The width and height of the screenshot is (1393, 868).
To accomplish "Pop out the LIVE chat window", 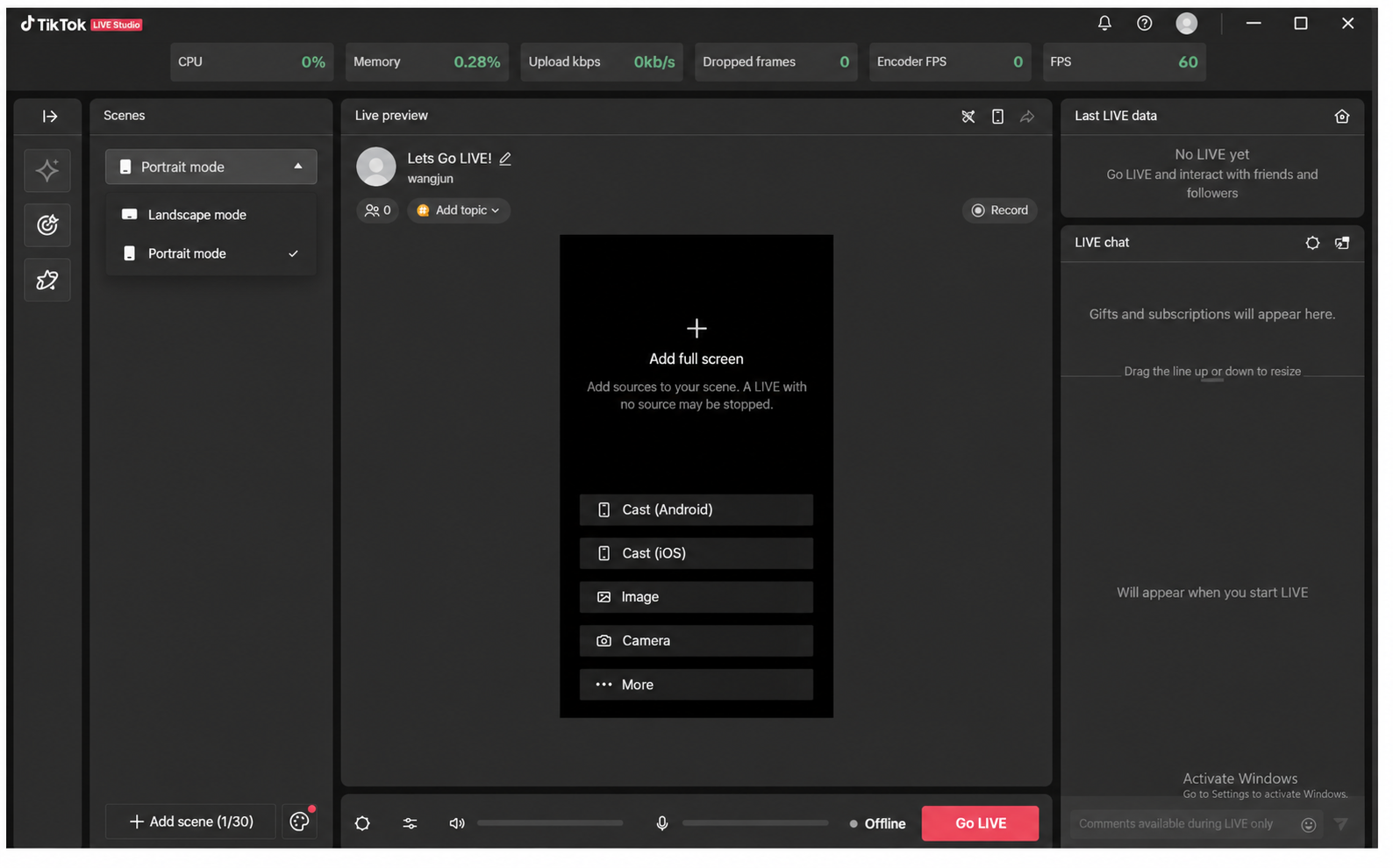I will click(1341, 243).
